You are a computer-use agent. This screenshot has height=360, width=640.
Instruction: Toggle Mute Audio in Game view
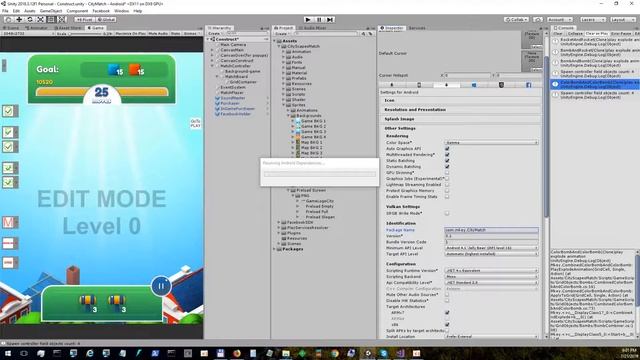(158, 33)
